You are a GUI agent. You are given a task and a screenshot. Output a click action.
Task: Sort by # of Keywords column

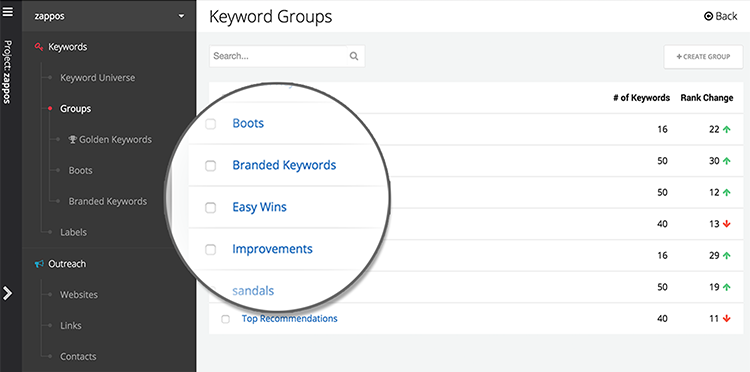point(641,98)
